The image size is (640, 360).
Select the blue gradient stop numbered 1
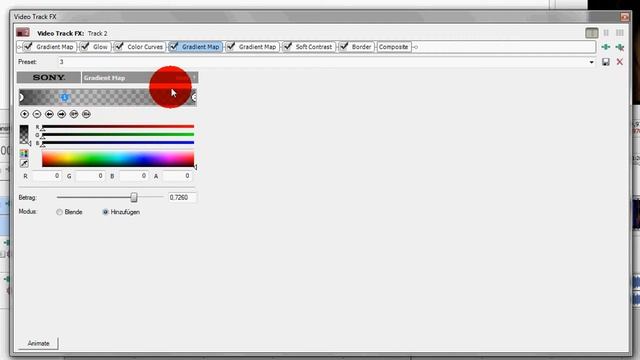click(x=64, y=98)
